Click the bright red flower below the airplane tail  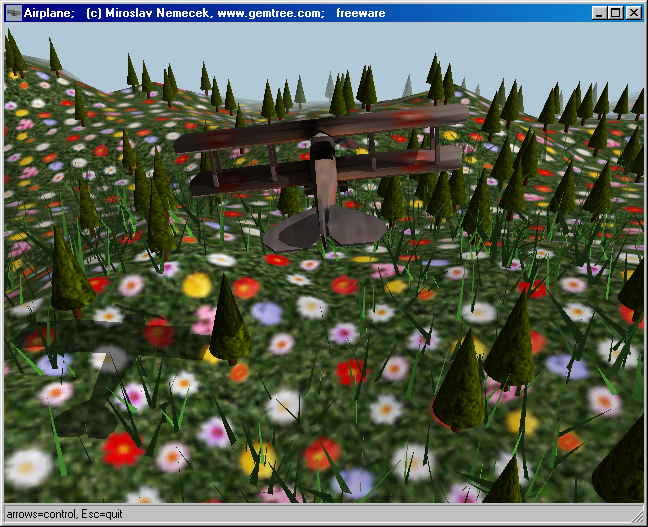coord(350,372)
